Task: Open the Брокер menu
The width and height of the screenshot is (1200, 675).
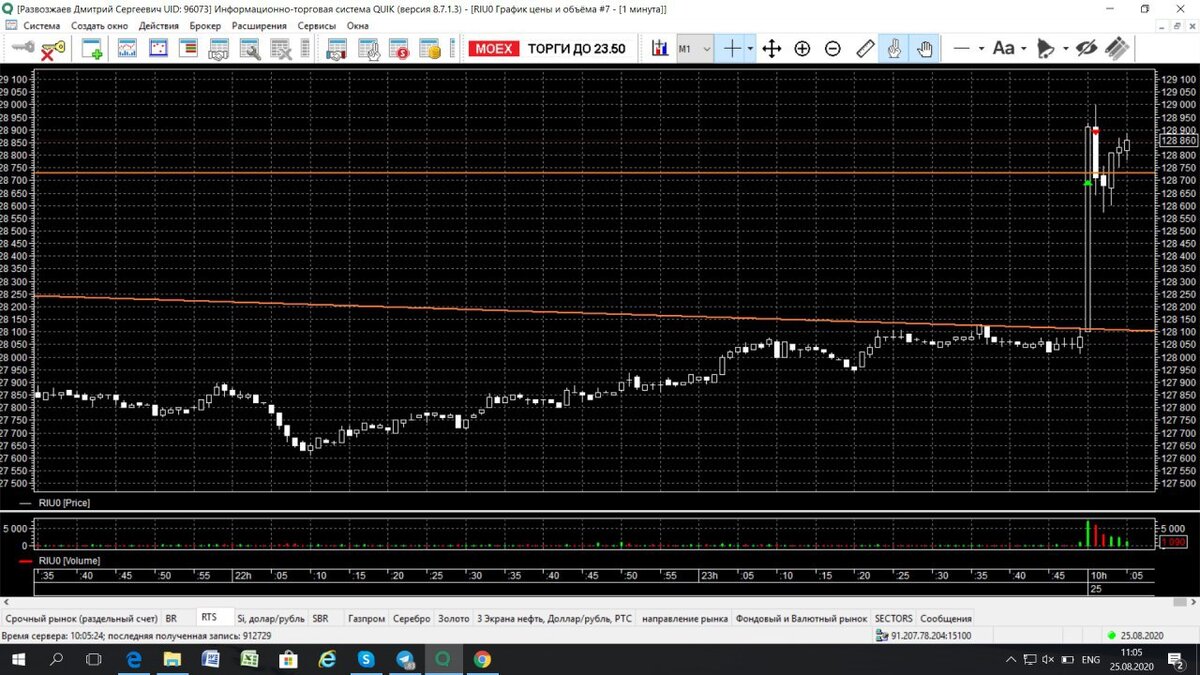Action: 205,26
